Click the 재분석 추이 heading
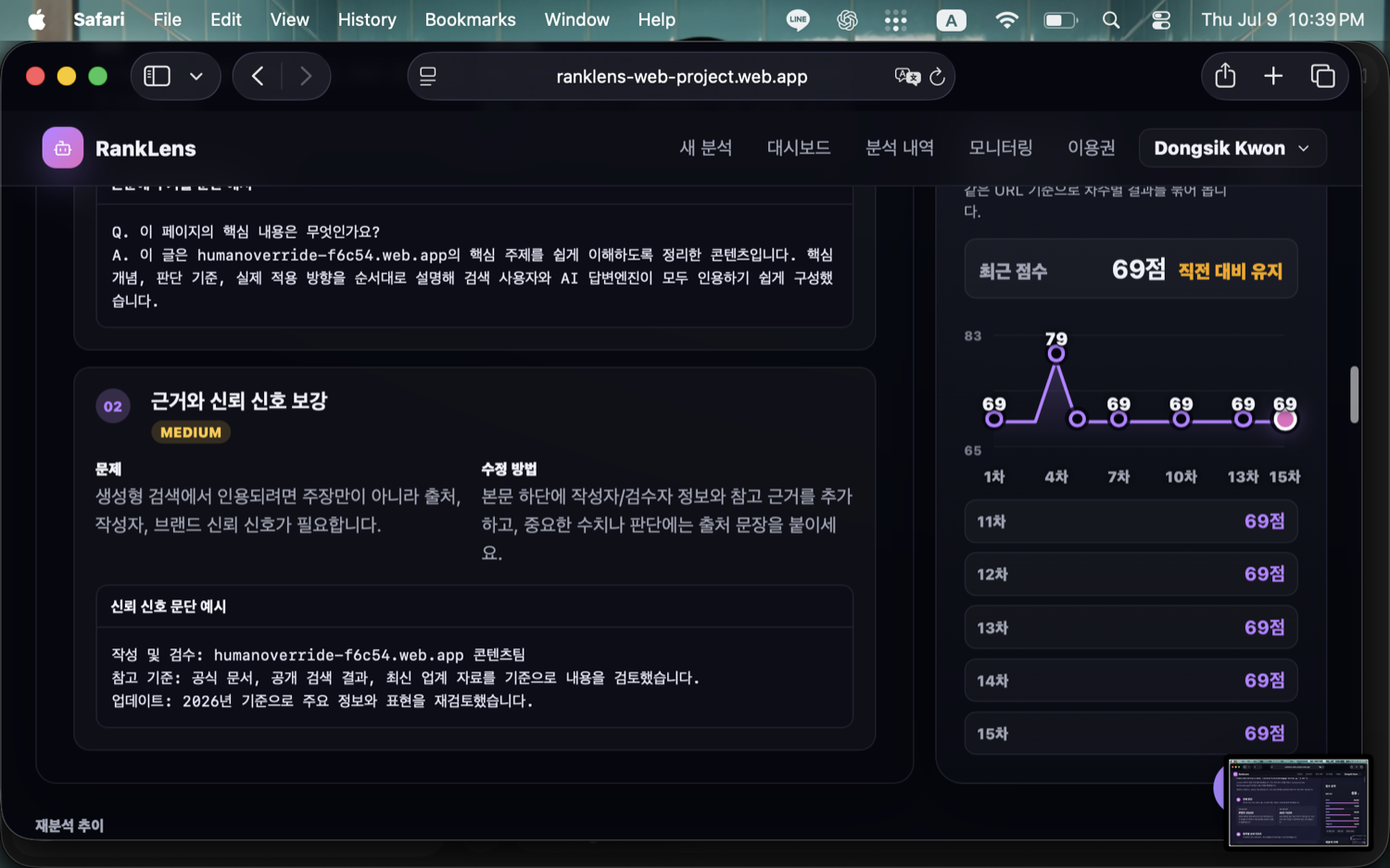1390x868 pixels. pyautogui.click(x=69, y=825)
